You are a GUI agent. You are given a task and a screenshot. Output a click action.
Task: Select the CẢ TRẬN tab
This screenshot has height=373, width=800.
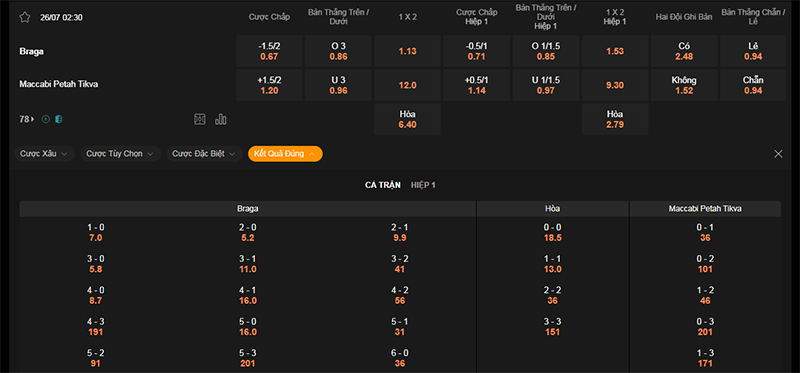[x=383, y=185]
